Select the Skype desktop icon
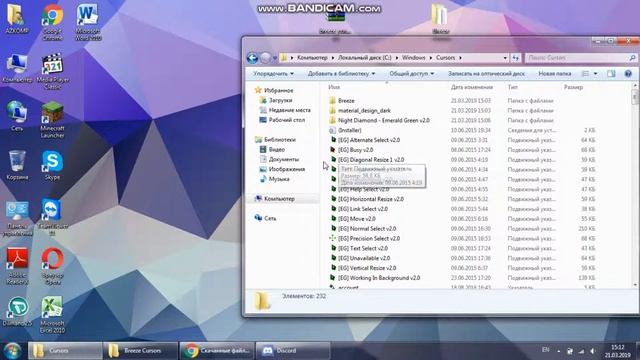 52,165
